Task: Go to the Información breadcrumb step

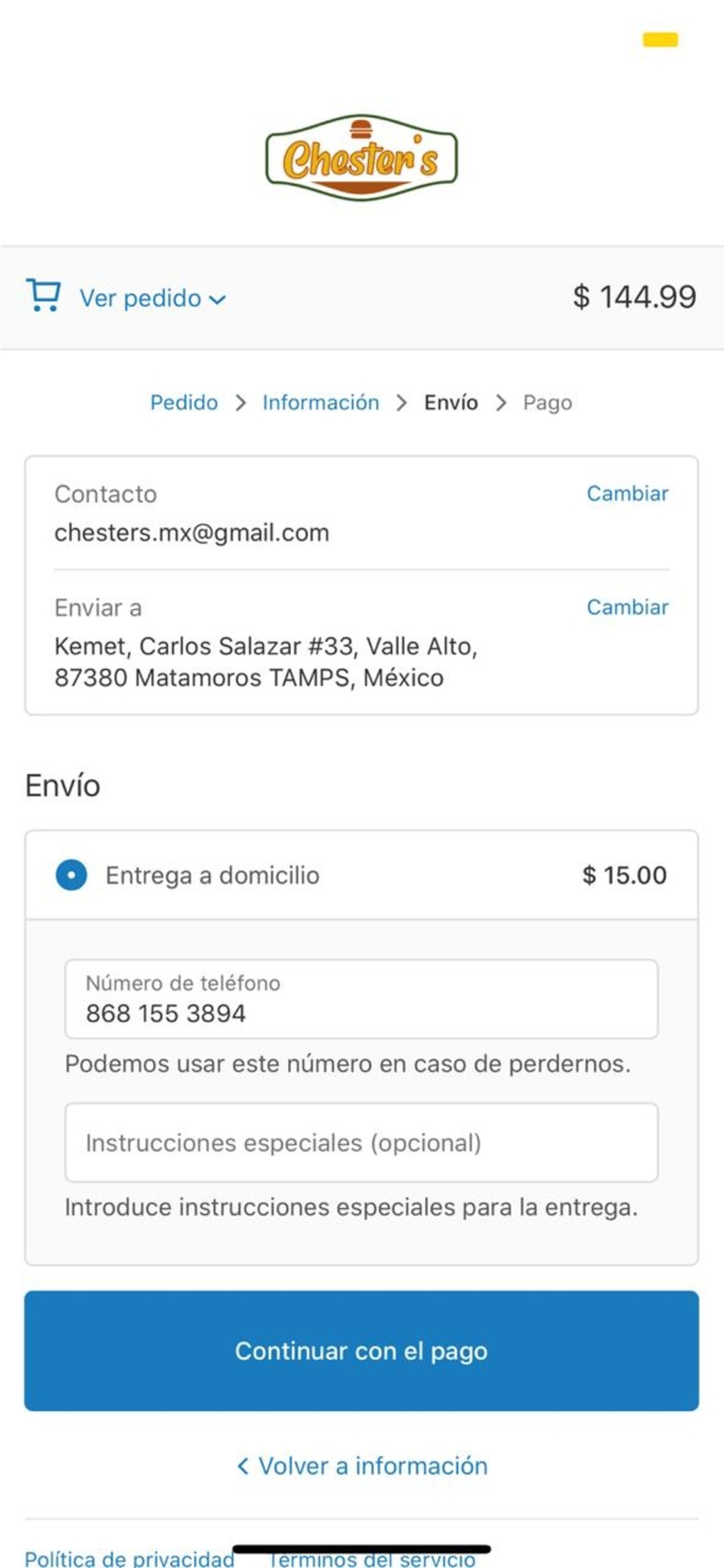Action: [x=320, y=402]
